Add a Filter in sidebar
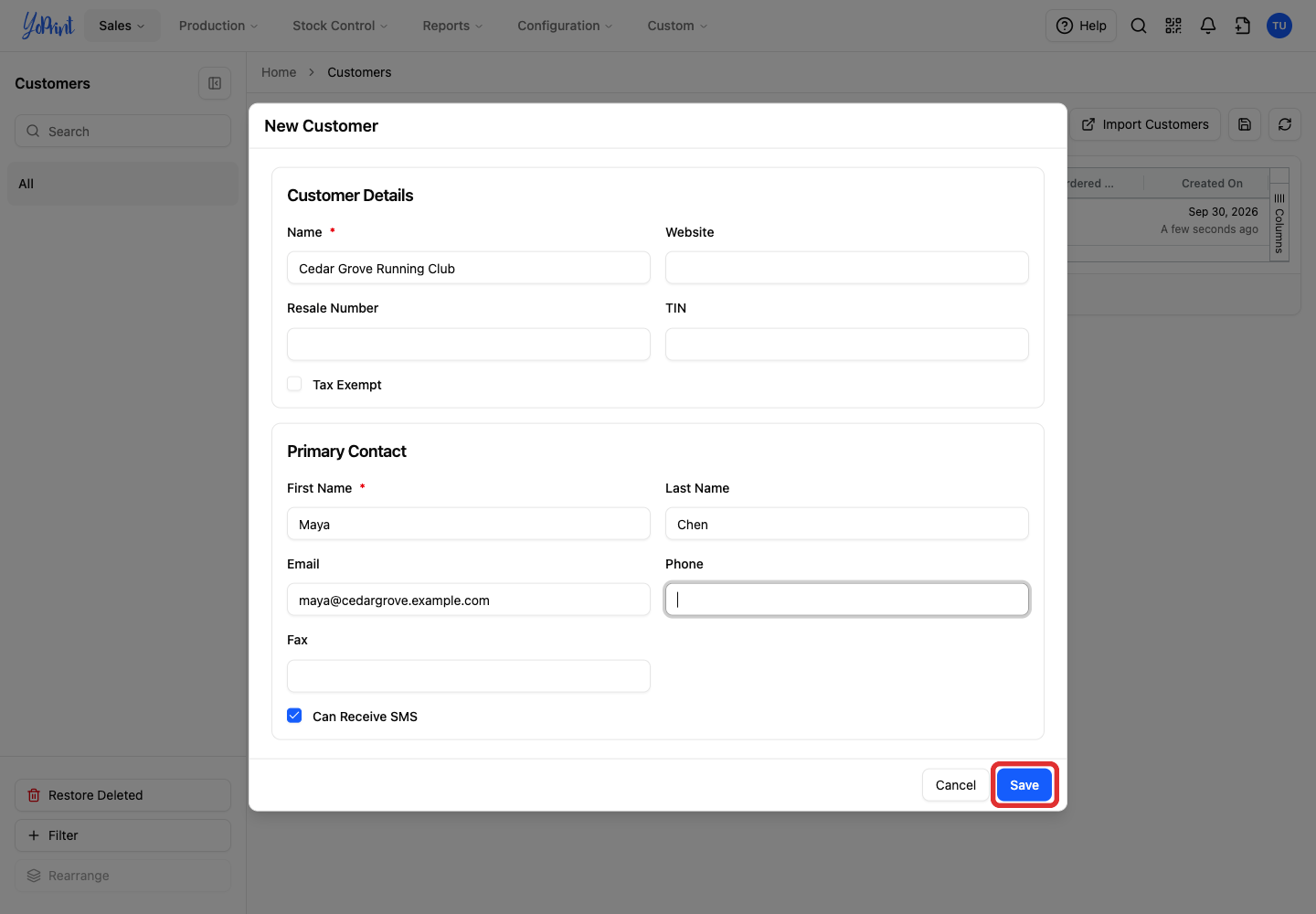 [x=122, y=835]
